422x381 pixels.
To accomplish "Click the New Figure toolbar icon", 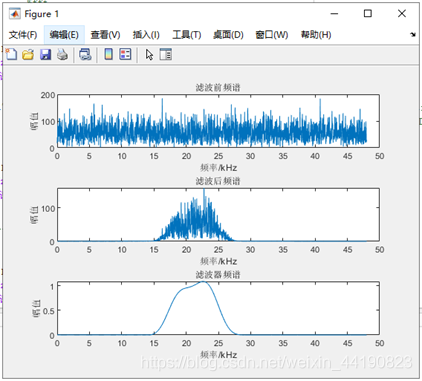I will (11, 54).
